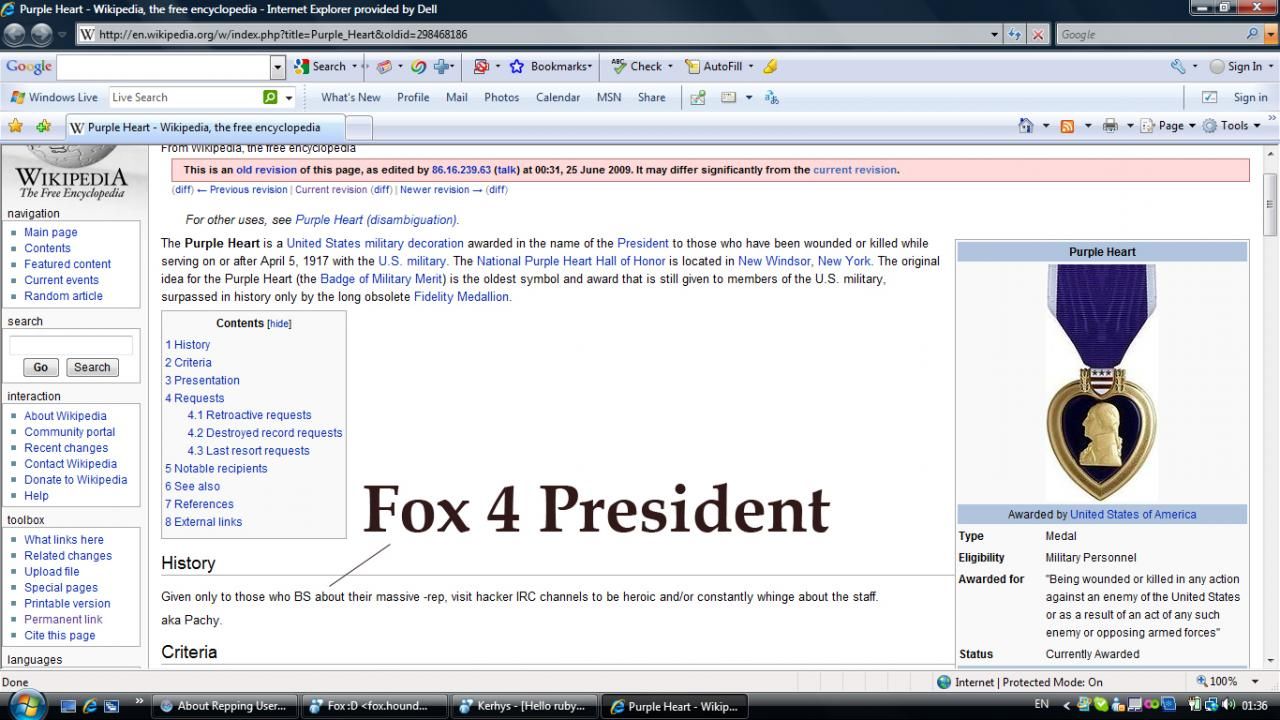Open the Windows Live Mail link

(x=457, y=97)
